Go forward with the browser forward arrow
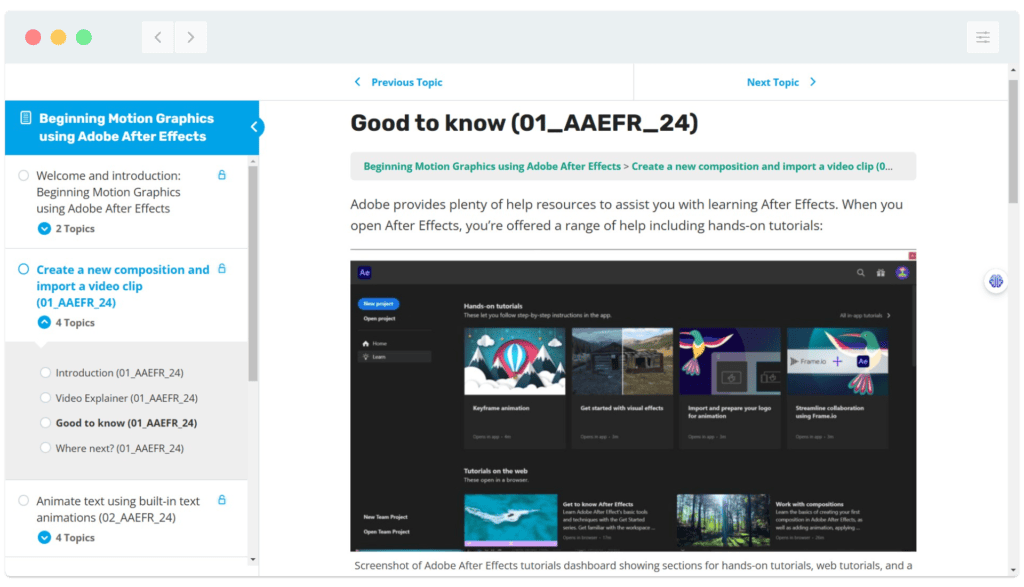 coord(191,37)
